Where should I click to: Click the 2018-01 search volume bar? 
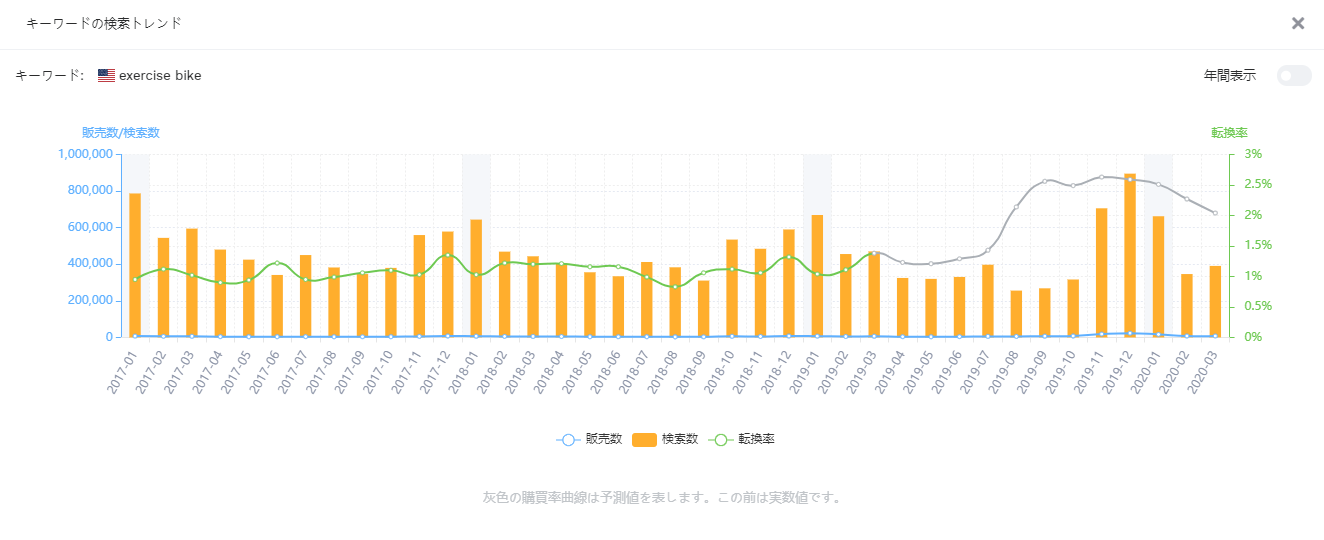pyautogui.click(x=476, y=278)
